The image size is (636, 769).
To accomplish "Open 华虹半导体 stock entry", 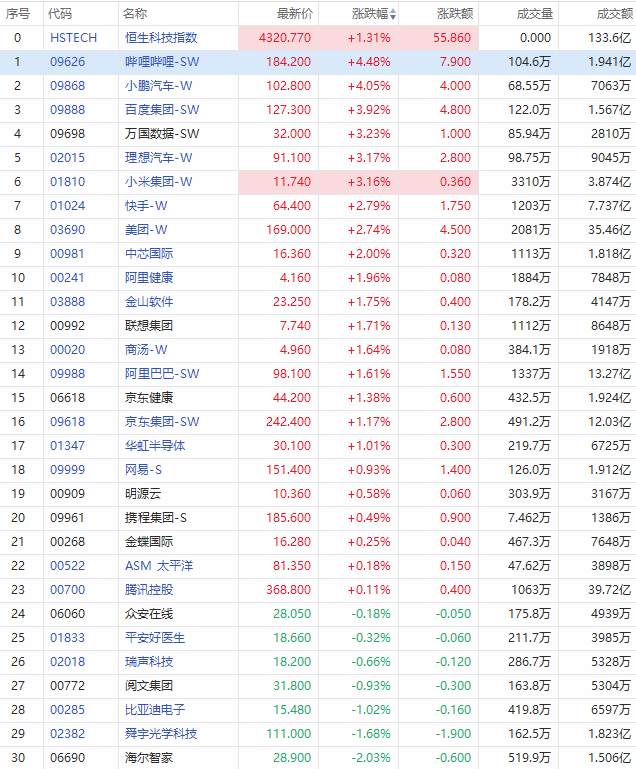I will point(155,446).
